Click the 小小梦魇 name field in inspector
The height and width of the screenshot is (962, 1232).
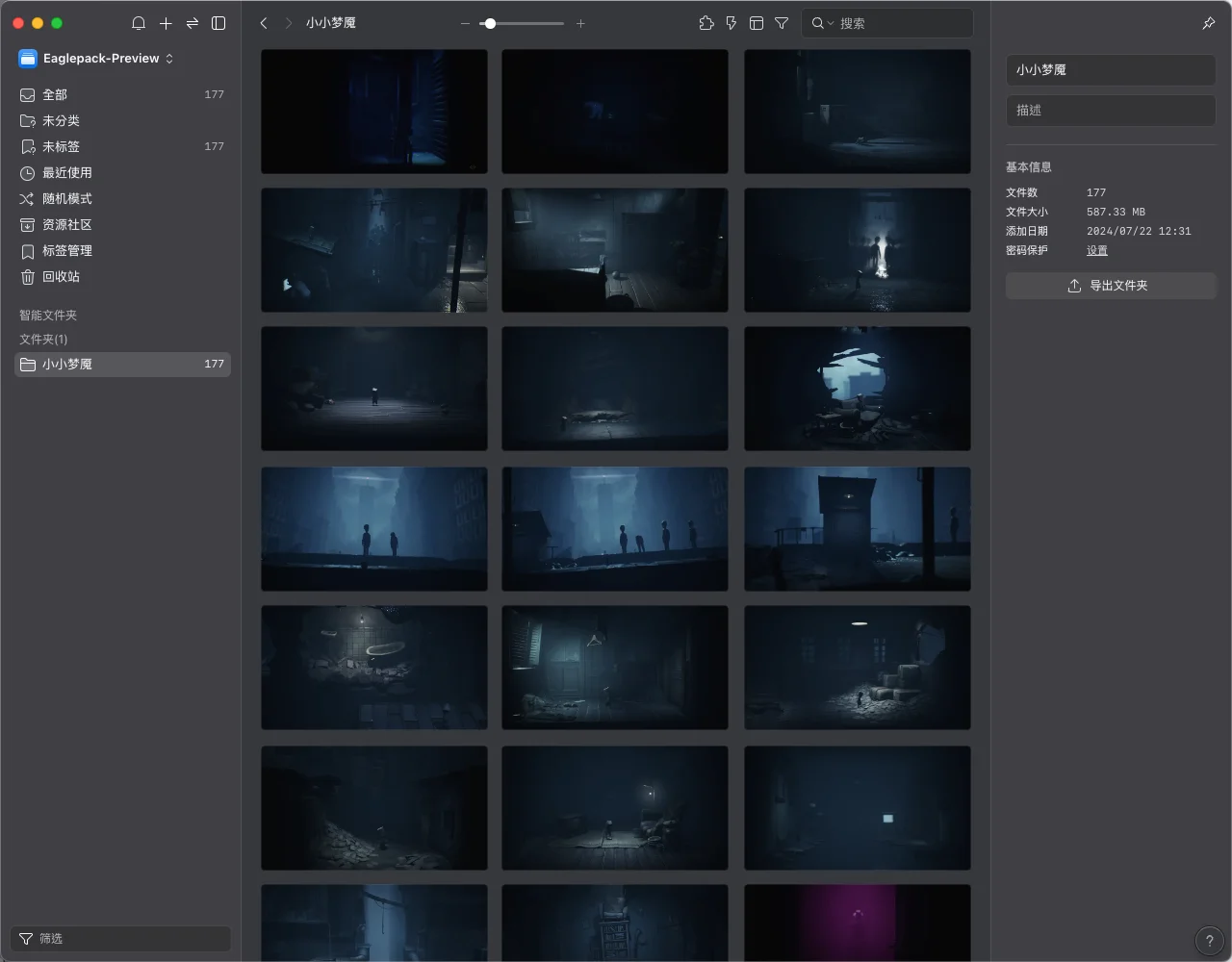1111,70
